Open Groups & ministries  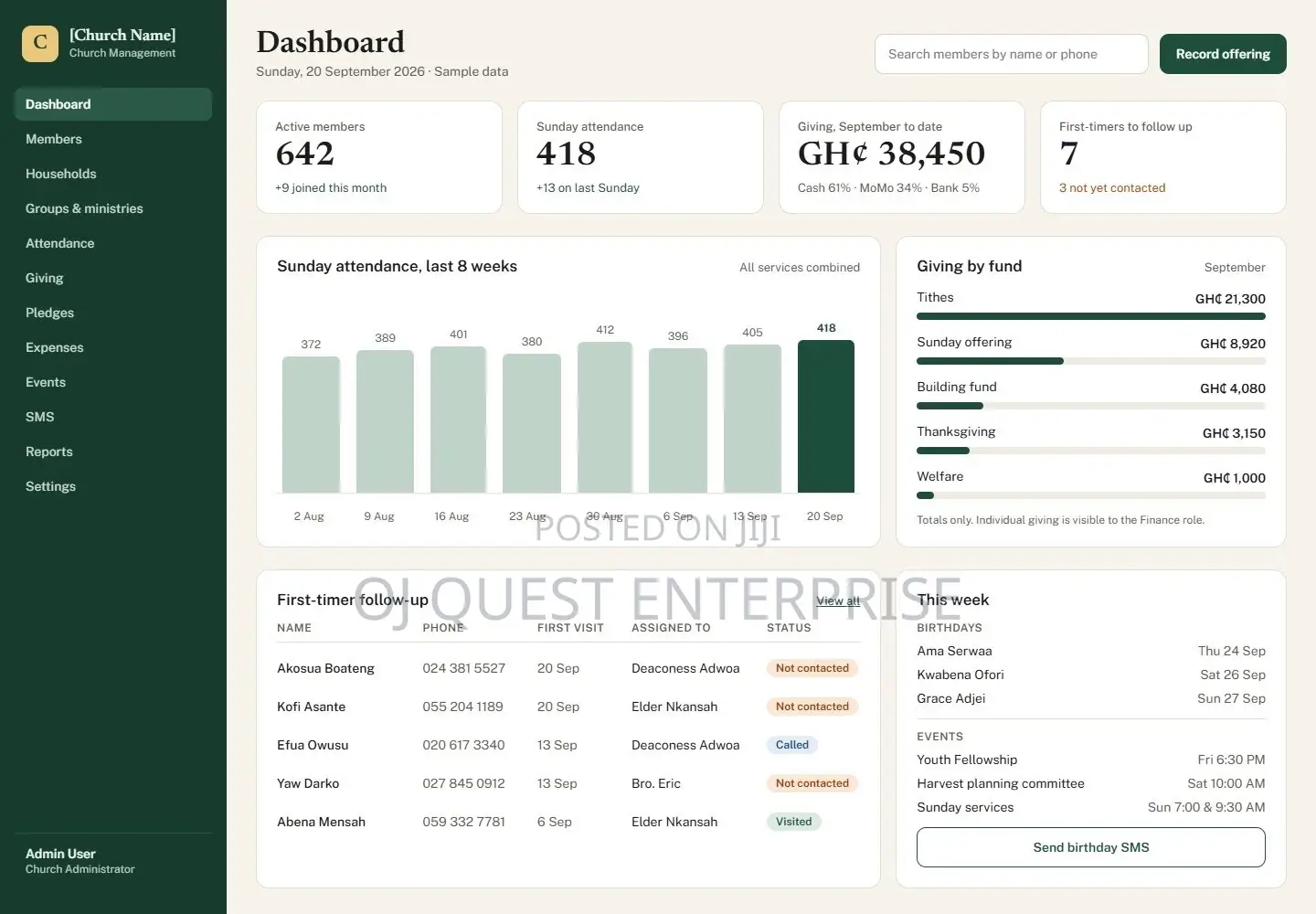[113, 208]
